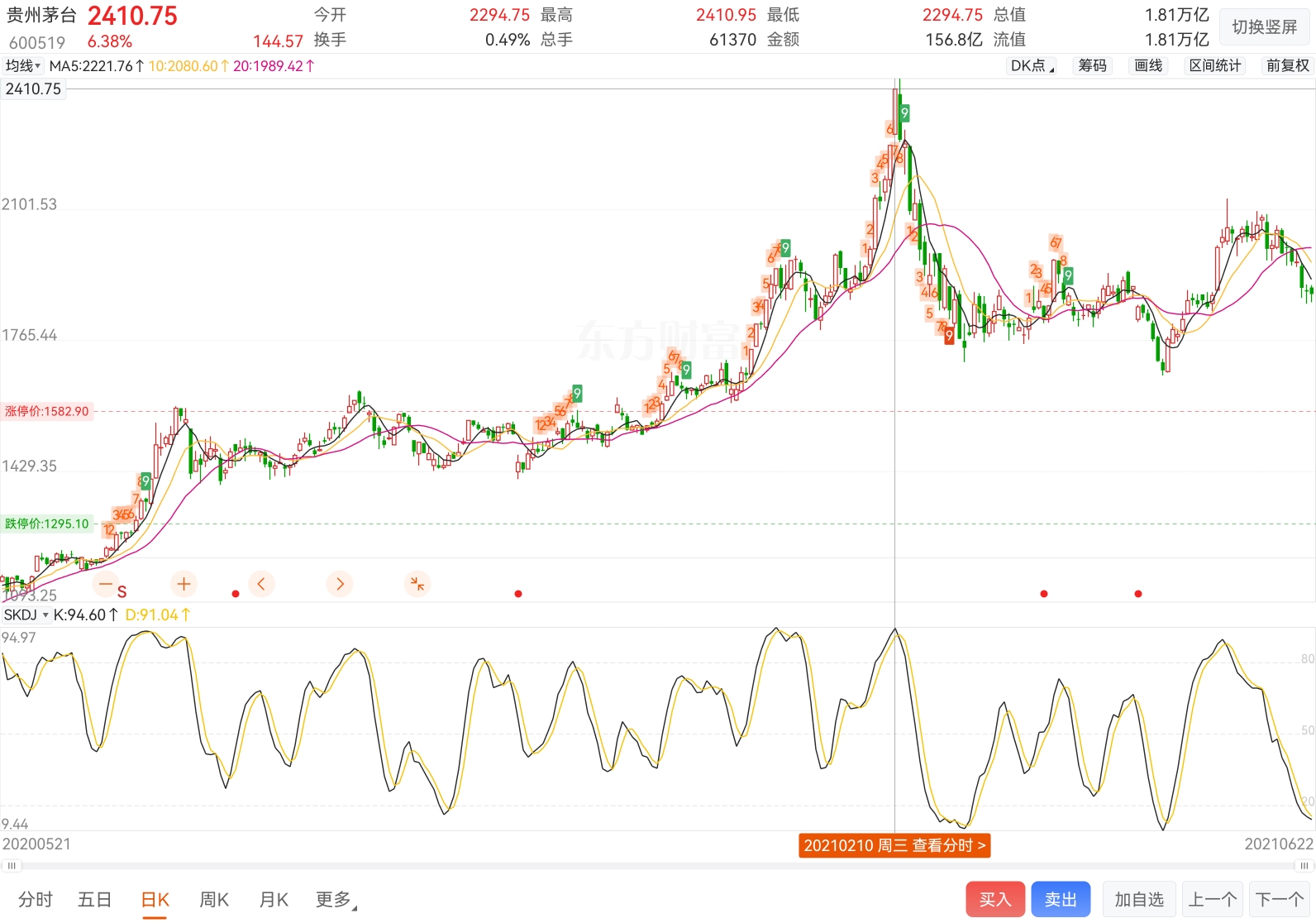Open 20210210 查看分时 link
Image resolution: width=1316 pixels, height=923 pixels.
[x=894, y=845]
